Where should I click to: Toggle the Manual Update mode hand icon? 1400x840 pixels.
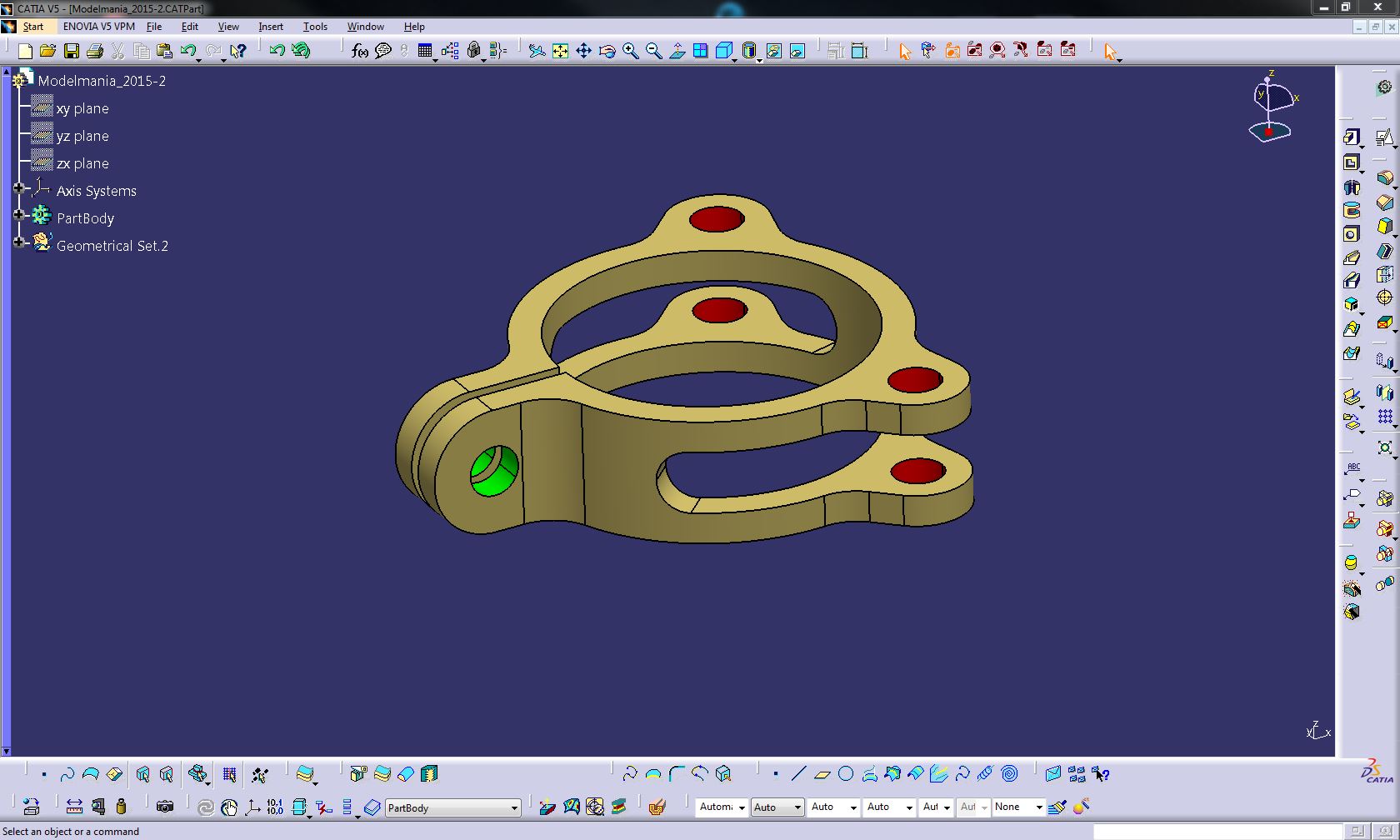pyautogui.click(x=229, y=807)
